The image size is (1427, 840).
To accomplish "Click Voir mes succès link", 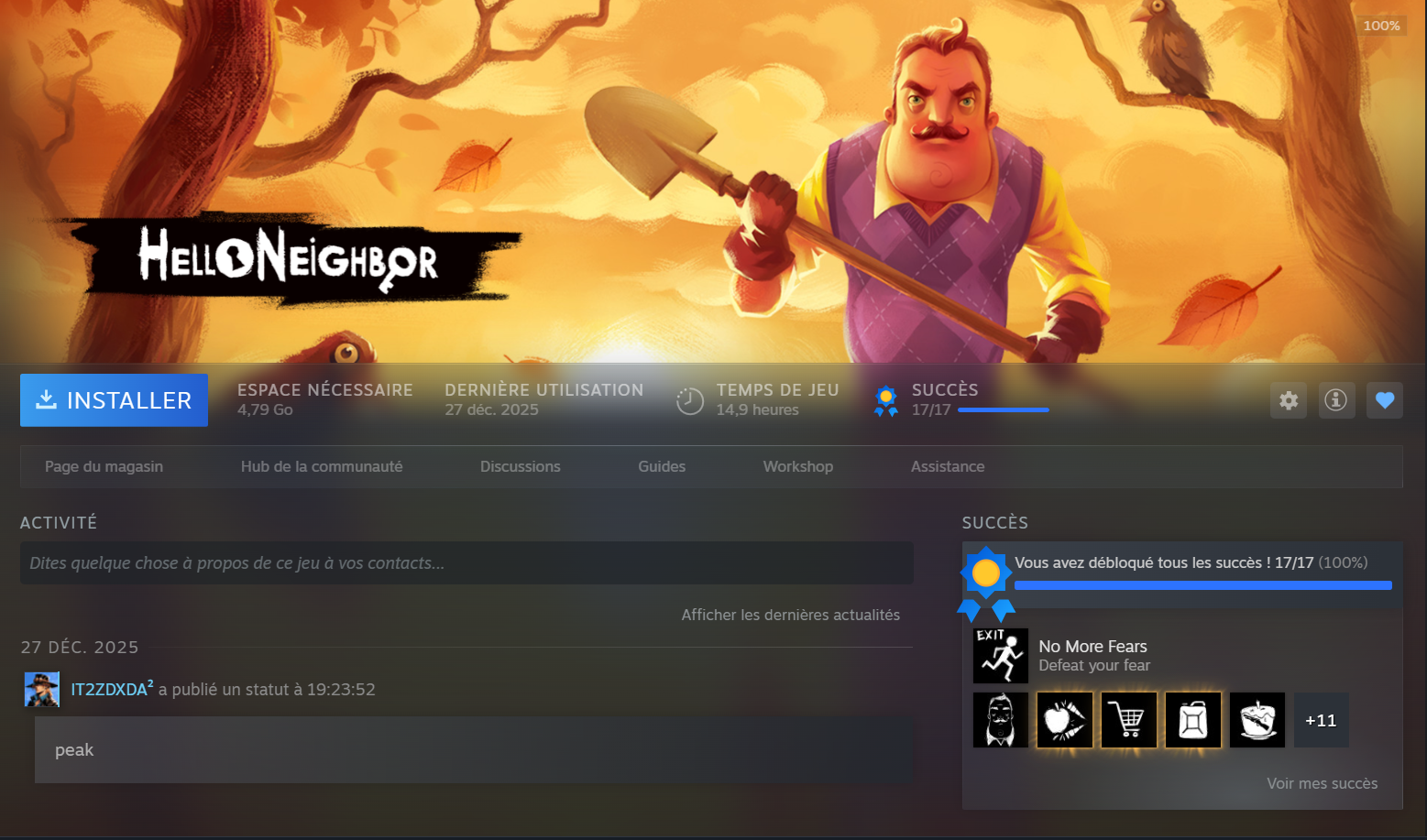I will coord(1322,783).
